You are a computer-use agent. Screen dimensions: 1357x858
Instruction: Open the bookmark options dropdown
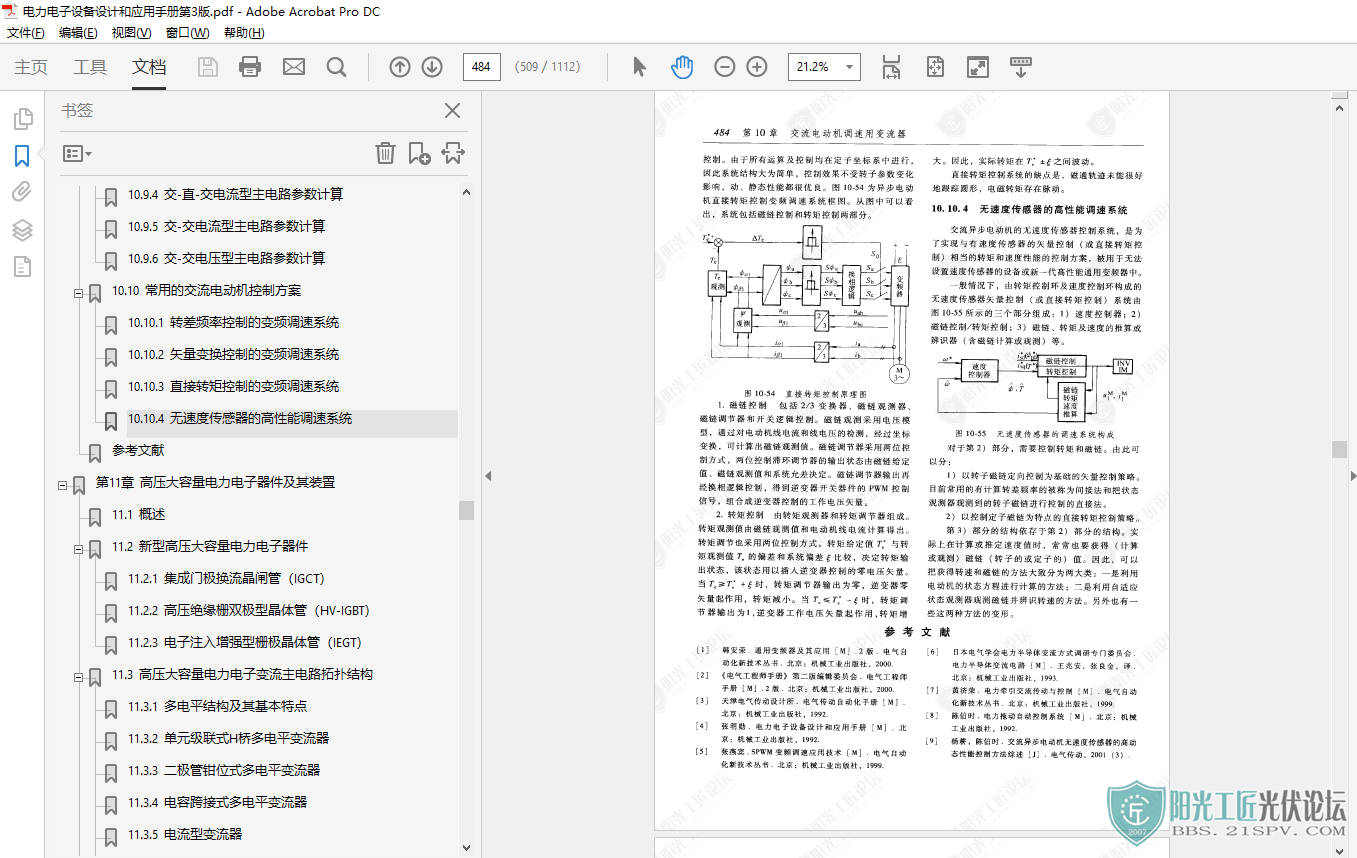pyautogui.click(x=77, y=154)
